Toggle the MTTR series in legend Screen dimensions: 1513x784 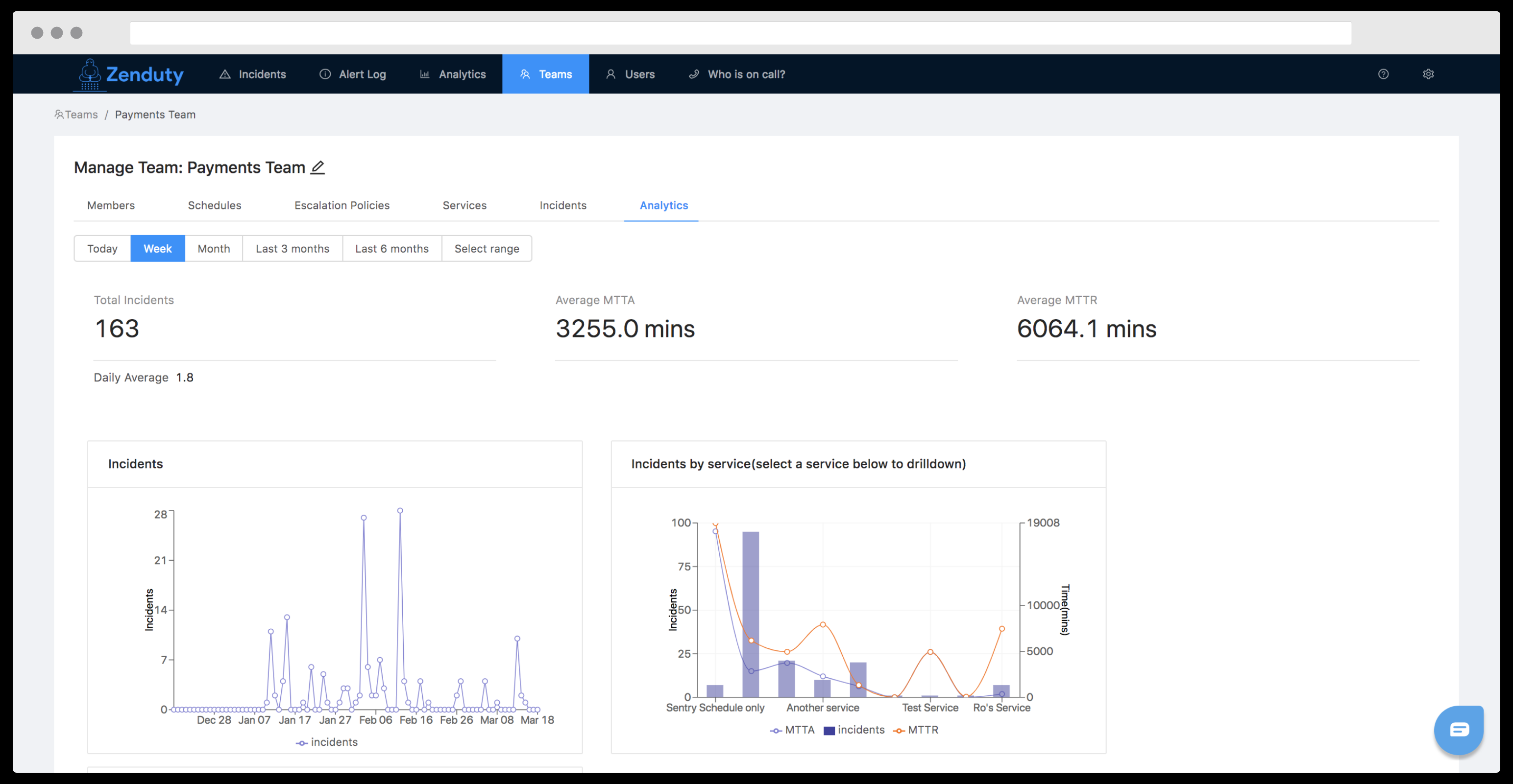(916, 730)
